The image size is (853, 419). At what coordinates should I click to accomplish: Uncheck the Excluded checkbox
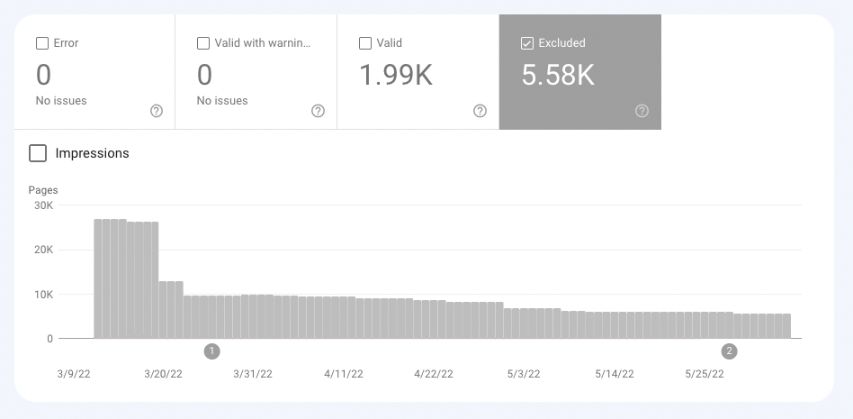pos(527,43)
